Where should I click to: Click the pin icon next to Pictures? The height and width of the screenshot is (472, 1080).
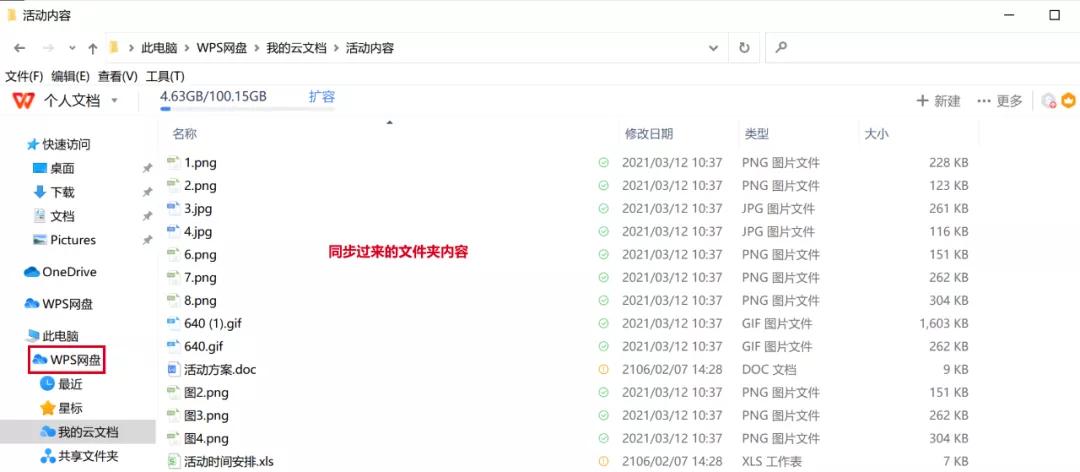click(x=147, y=240)
